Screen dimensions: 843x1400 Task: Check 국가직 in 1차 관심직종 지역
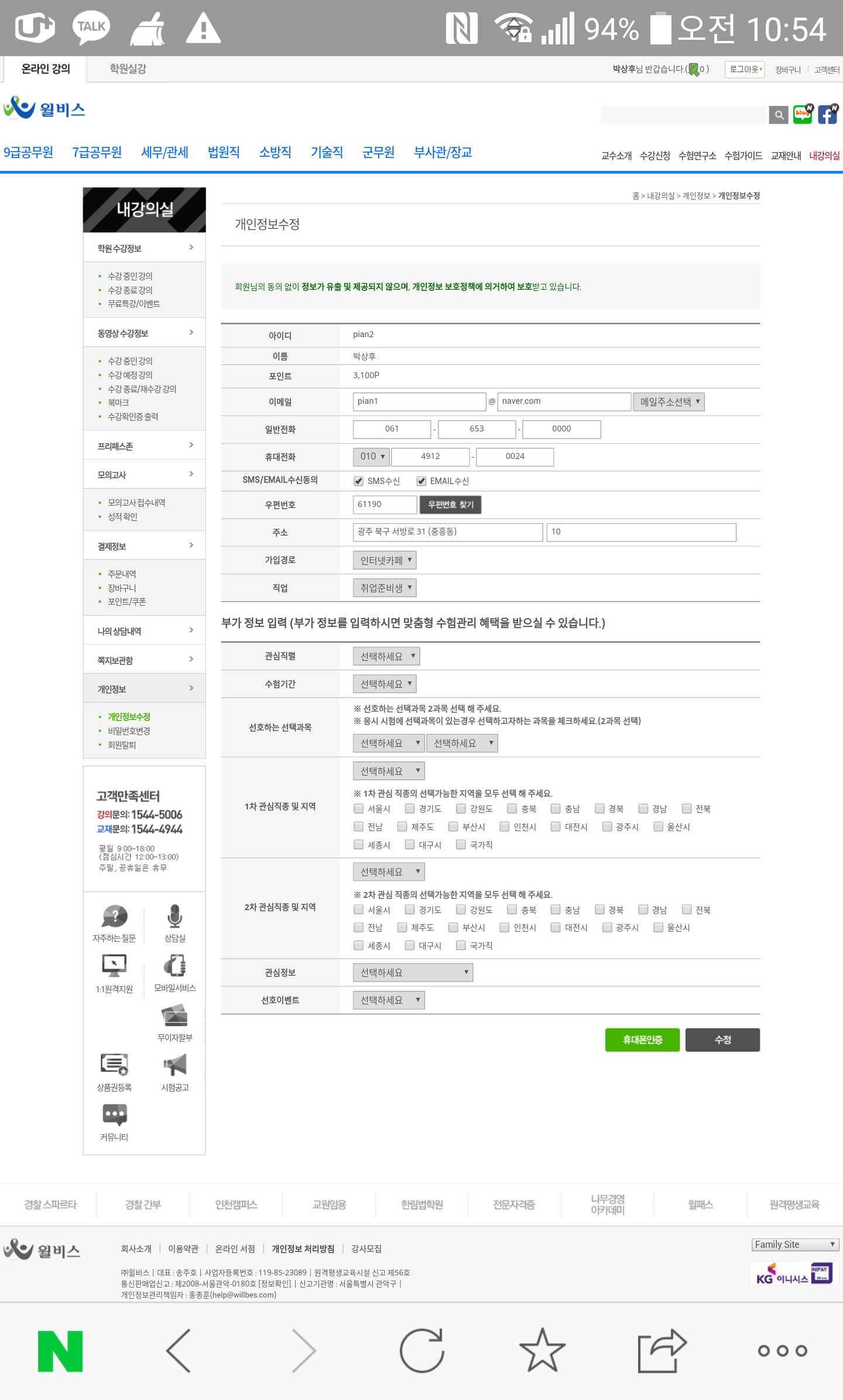pos(461,845)
